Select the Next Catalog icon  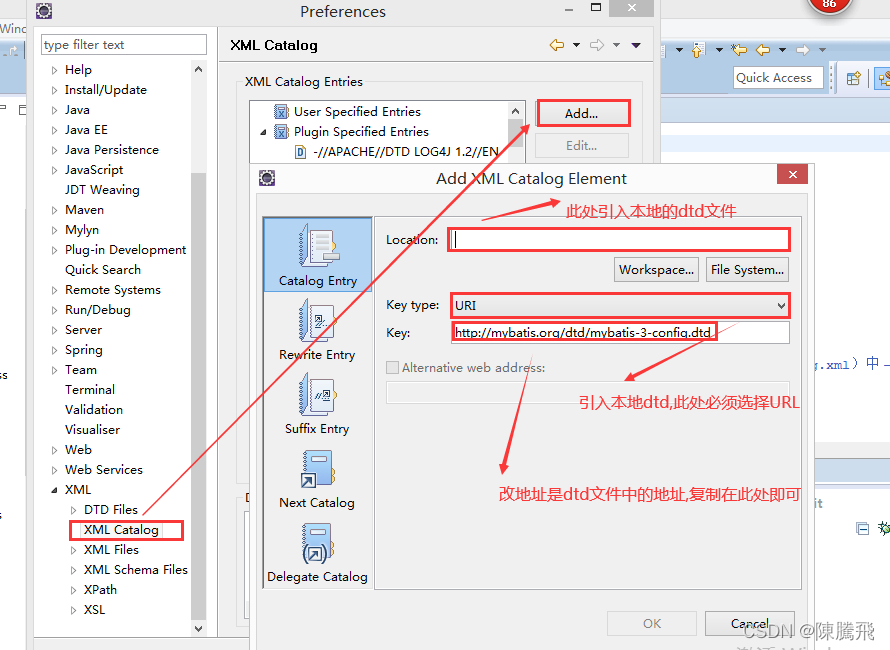click(318, 469)
